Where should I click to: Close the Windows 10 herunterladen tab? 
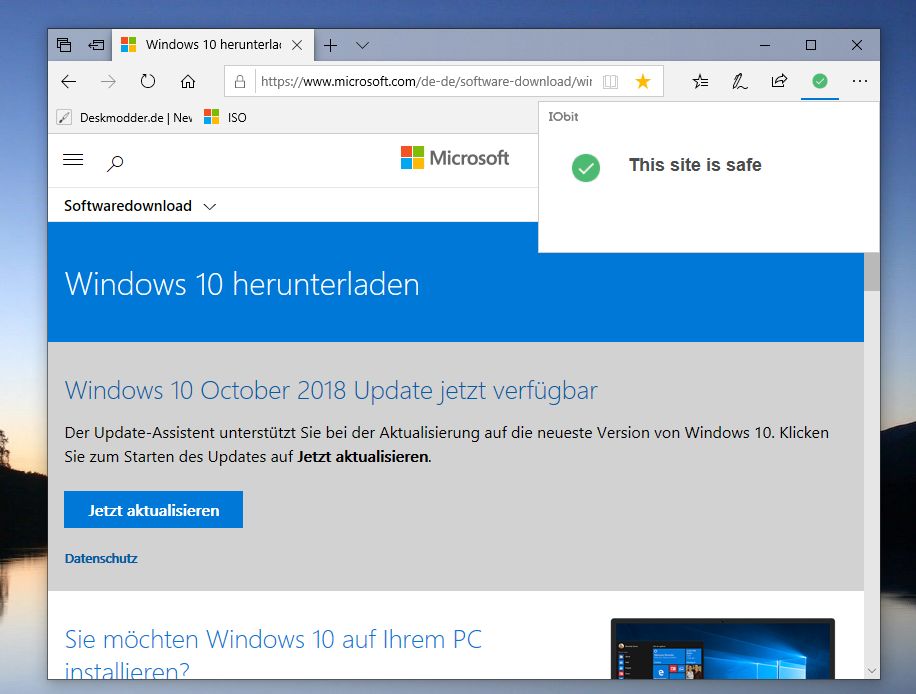click(x=297, y=45)
